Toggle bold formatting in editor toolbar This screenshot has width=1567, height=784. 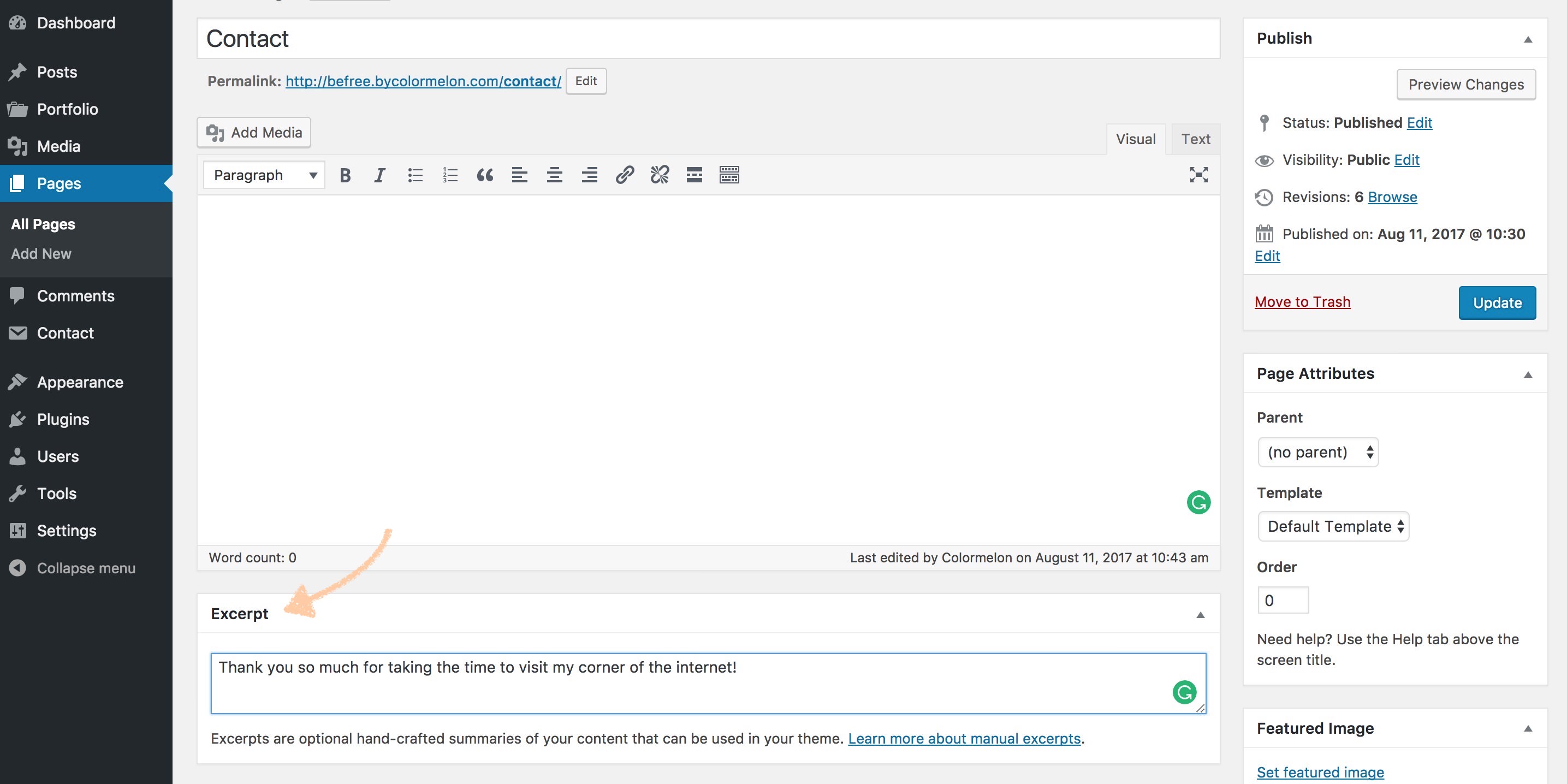[345, 175]
